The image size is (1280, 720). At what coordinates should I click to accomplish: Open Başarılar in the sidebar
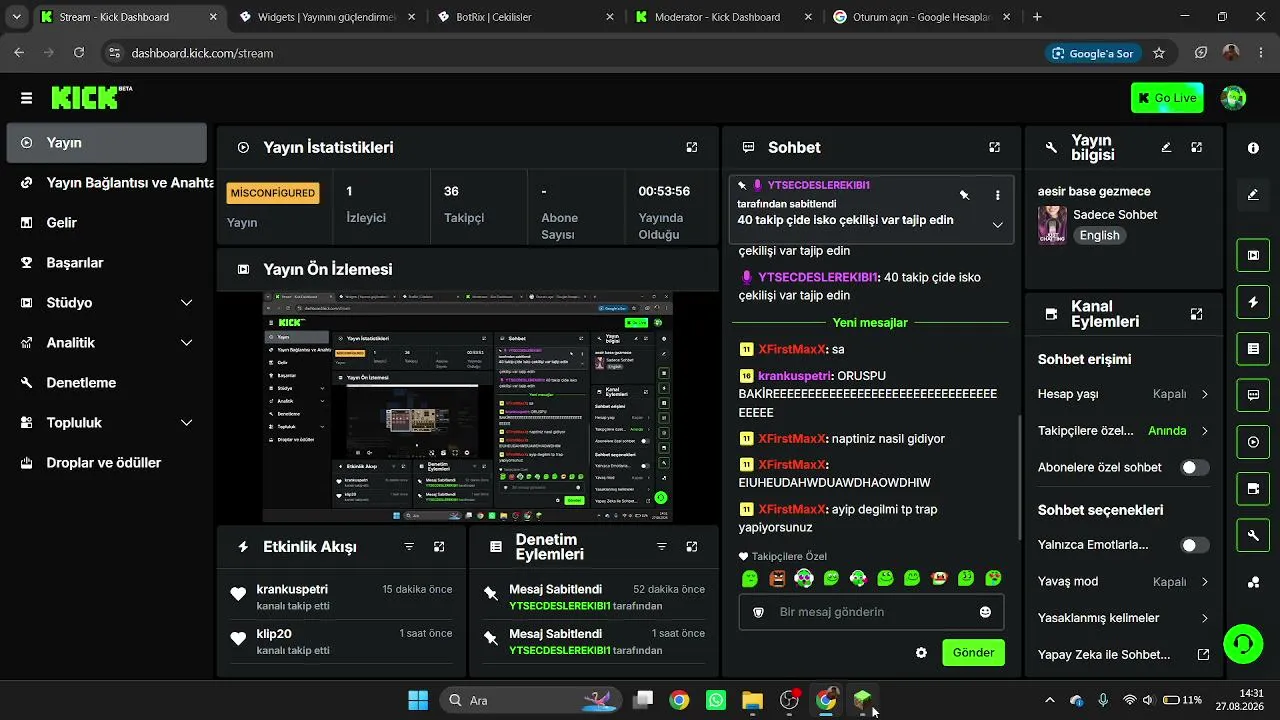coord(107,263)
